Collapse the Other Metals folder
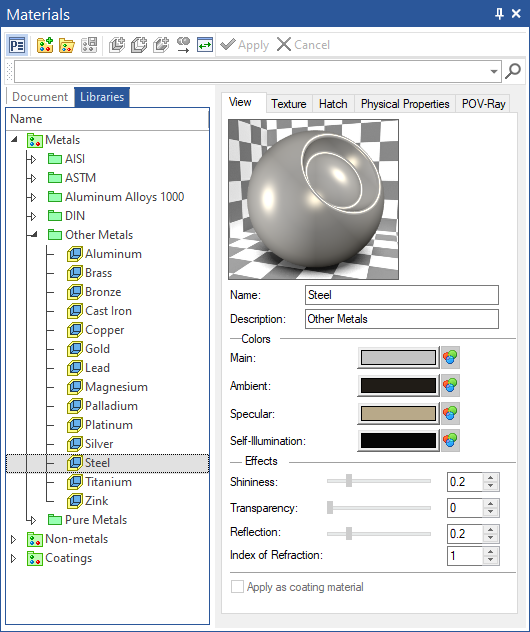The image size is (530, 632). pyautogui.click(x=33, y=234)
